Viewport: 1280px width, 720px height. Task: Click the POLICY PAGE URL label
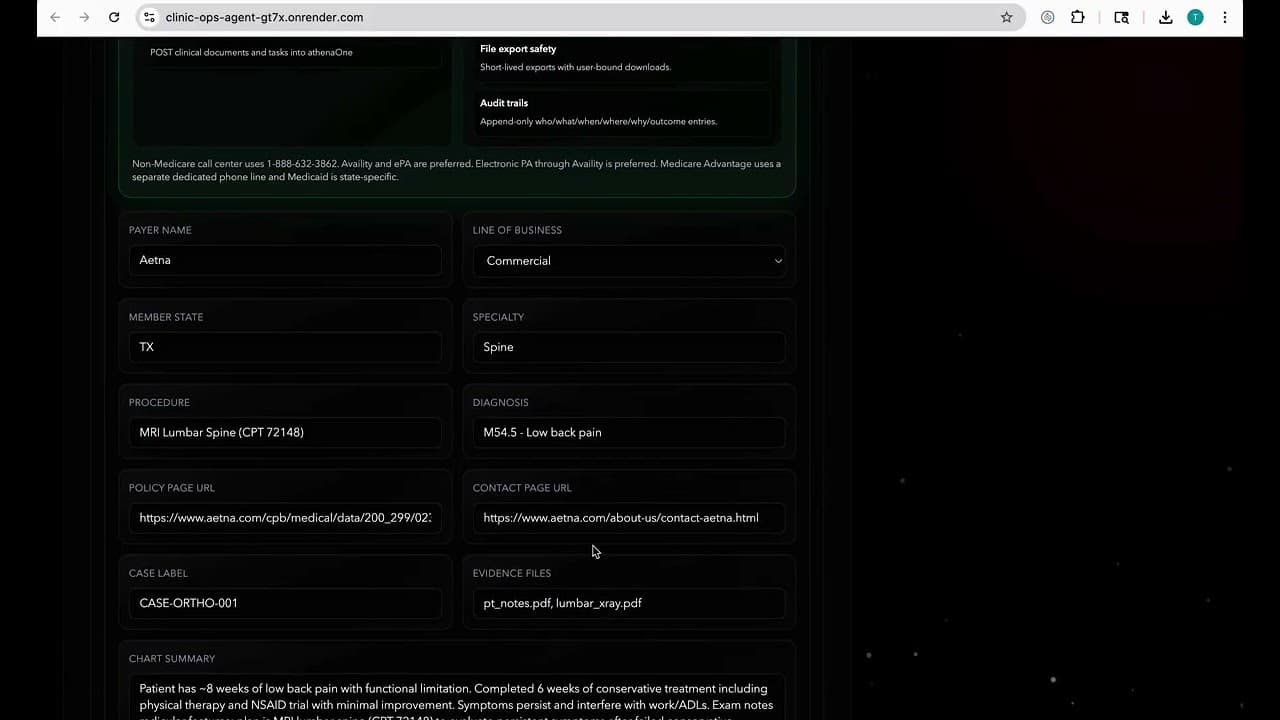click(x=172, y=488)
